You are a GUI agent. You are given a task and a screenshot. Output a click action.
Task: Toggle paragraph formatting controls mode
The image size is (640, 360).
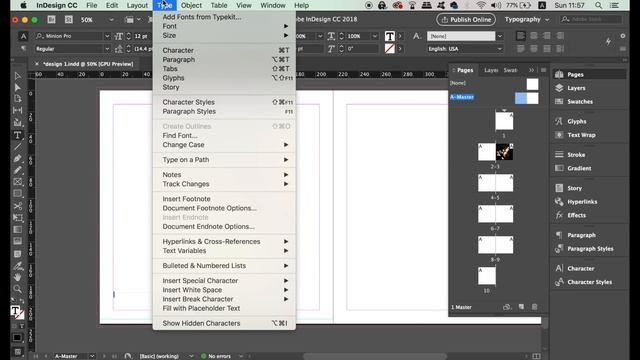23,49
